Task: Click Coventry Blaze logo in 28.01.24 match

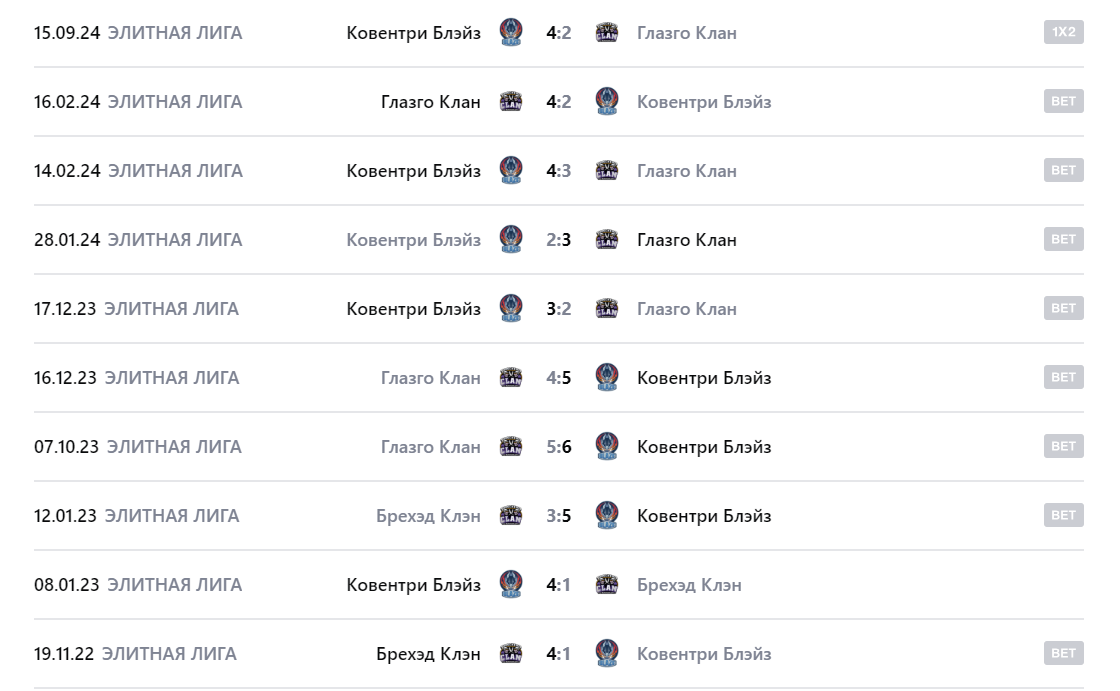Action: [x=511, y=239]
